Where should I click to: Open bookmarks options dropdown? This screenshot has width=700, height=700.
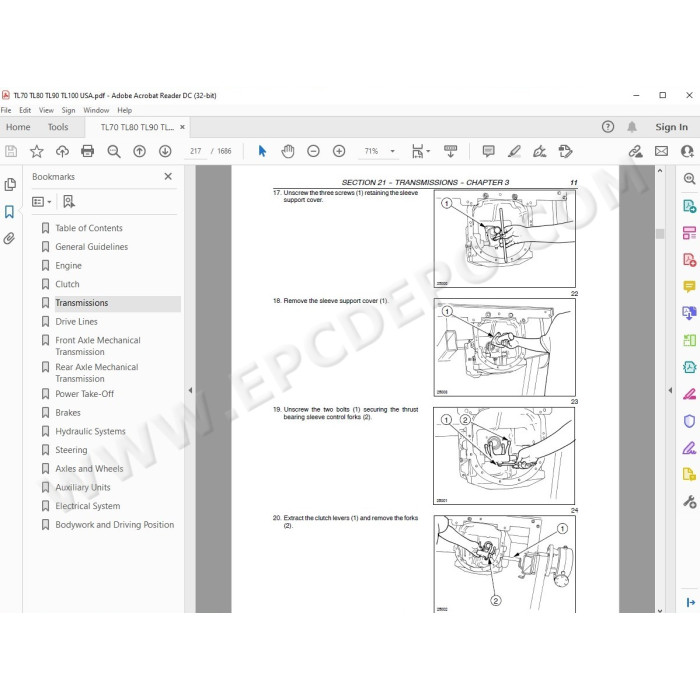[42, 202]
